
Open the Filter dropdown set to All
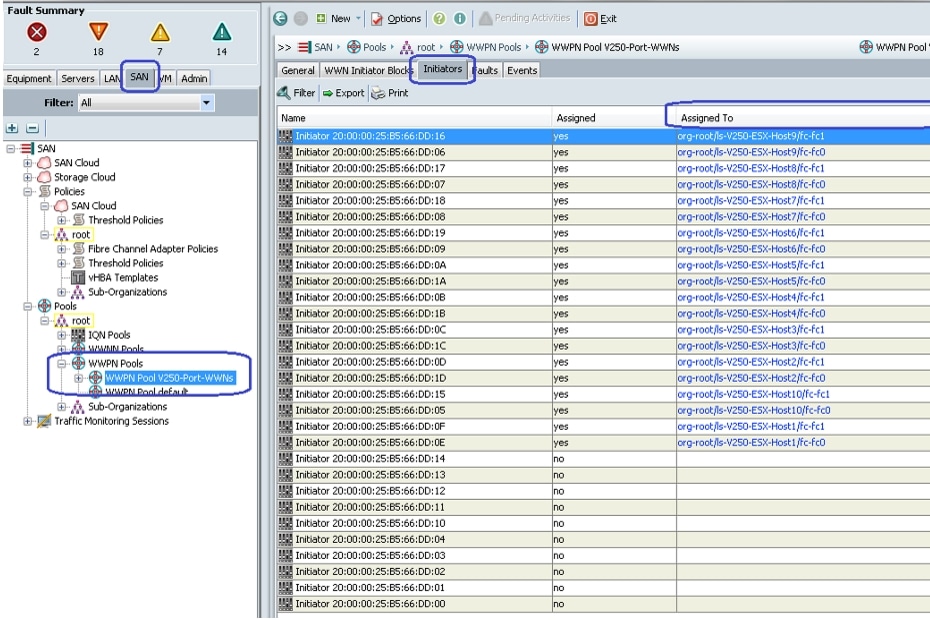click(x=207, y=102)
